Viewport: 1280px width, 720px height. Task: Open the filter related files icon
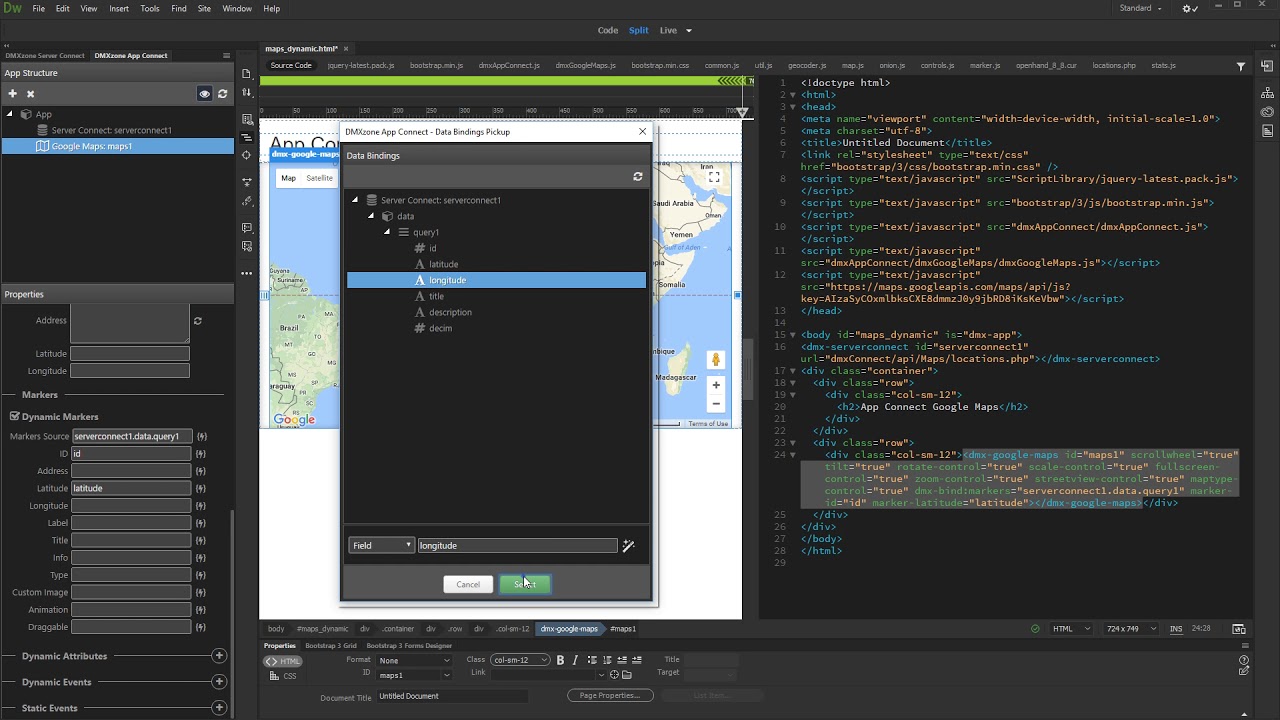pos(1241,66)
